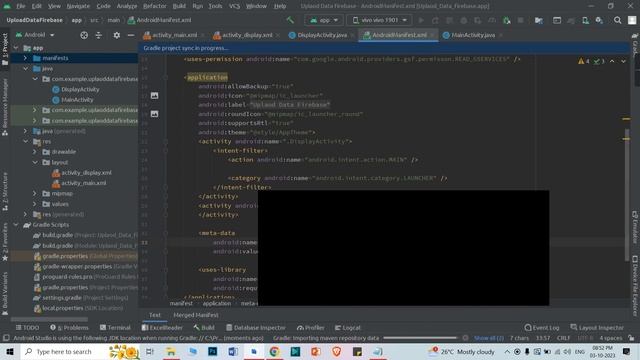Click the Run app play icon
Screen dimensions: 640x360
(x=421, y=20)
